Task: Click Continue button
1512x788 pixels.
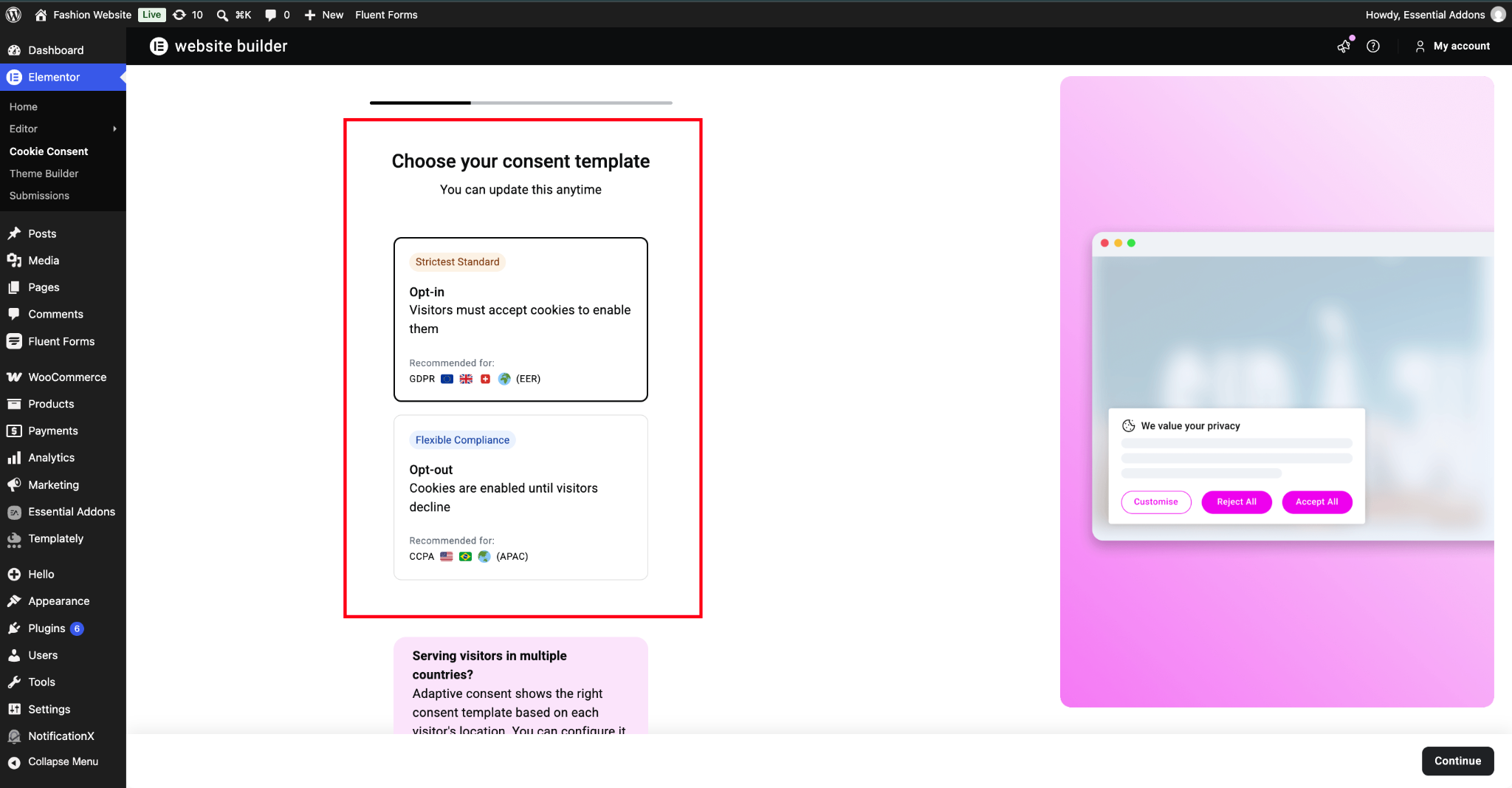Action: (1457, 761)
